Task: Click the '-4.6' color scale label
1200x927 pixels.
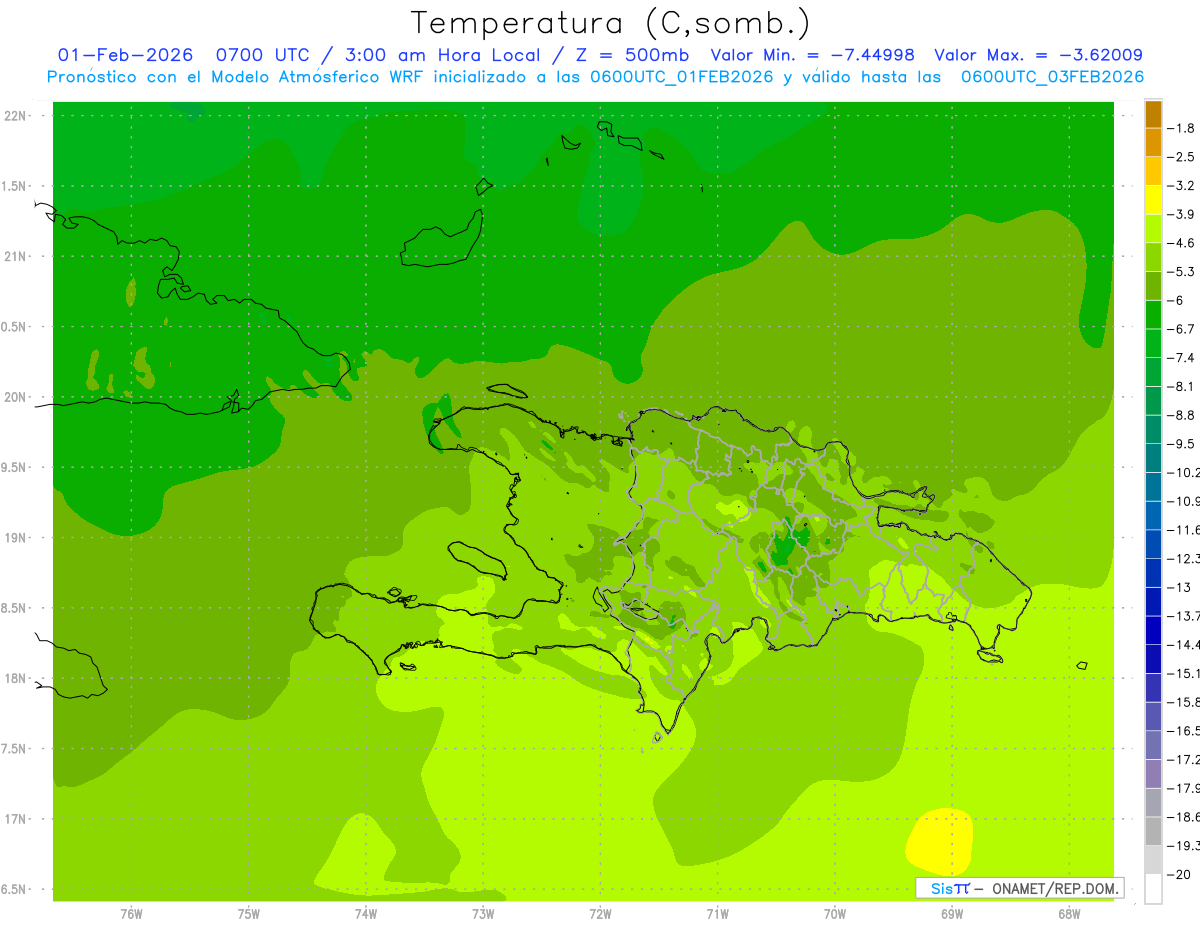Action: 1182,243
